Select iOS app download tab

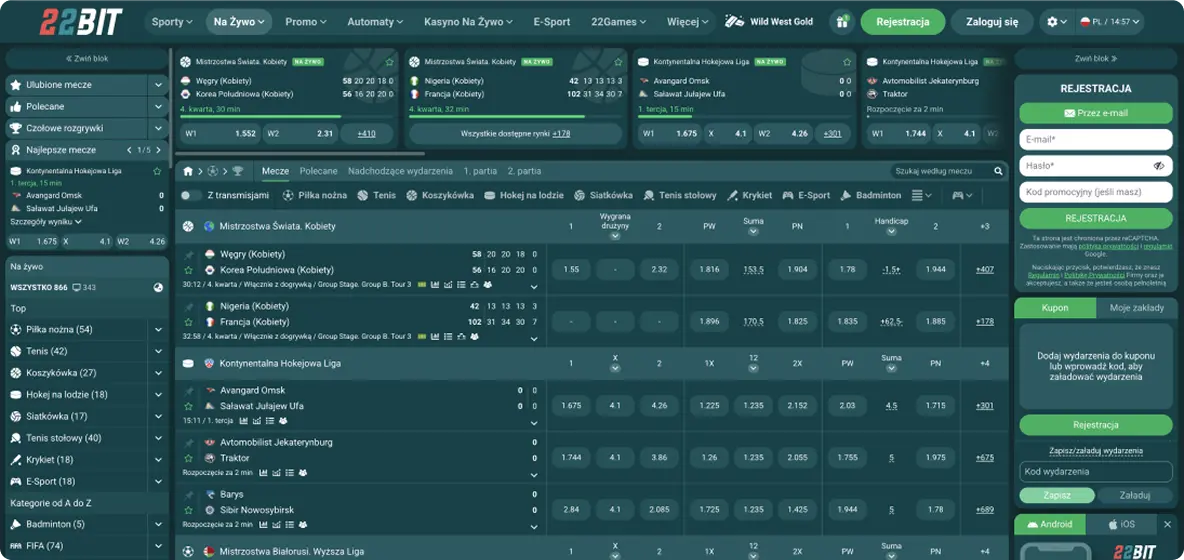click(1121, 524)
